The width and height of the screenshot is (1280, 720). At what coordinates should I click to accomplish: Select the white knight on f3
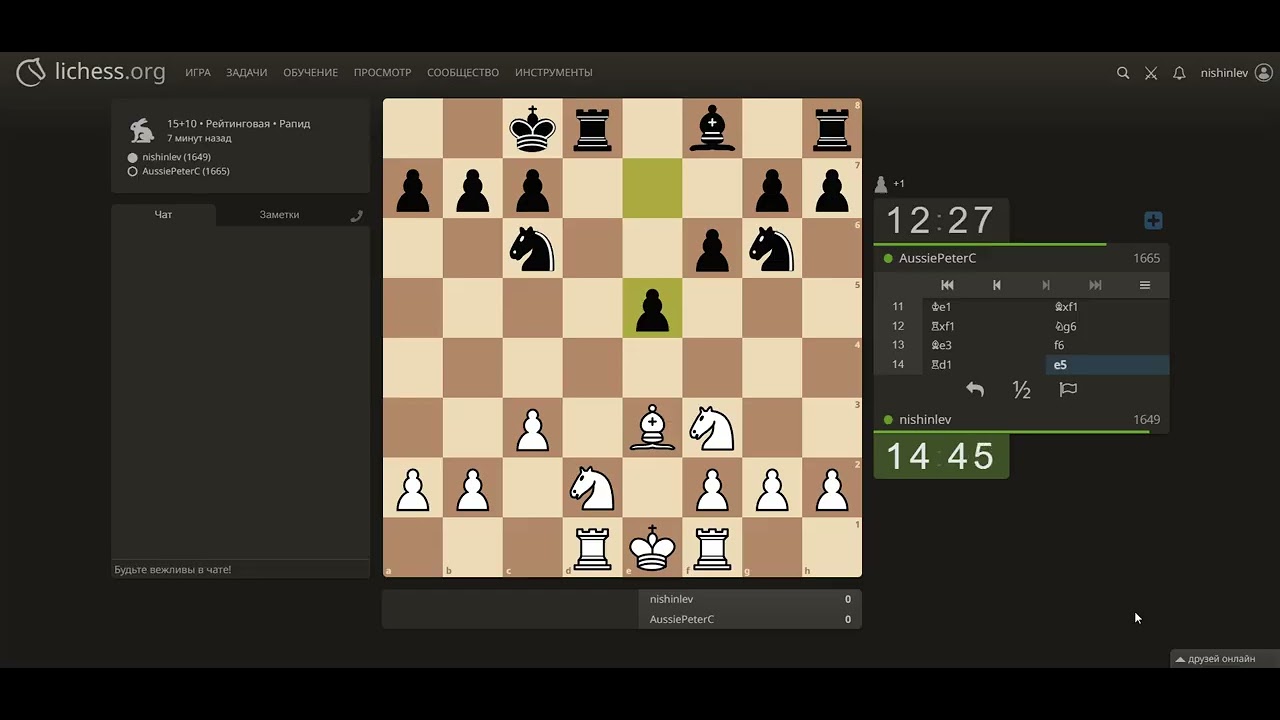click(712, 428)
